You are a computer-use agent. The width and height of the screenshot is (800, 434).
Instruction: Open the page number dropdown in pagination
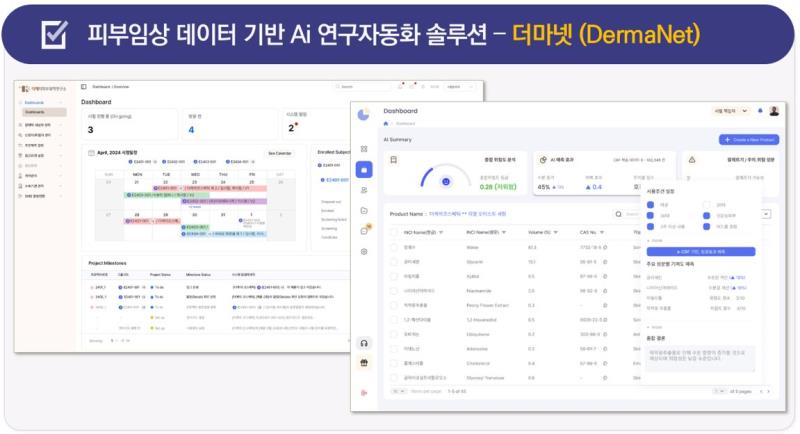pyautogui.click(x=719, y=391)
